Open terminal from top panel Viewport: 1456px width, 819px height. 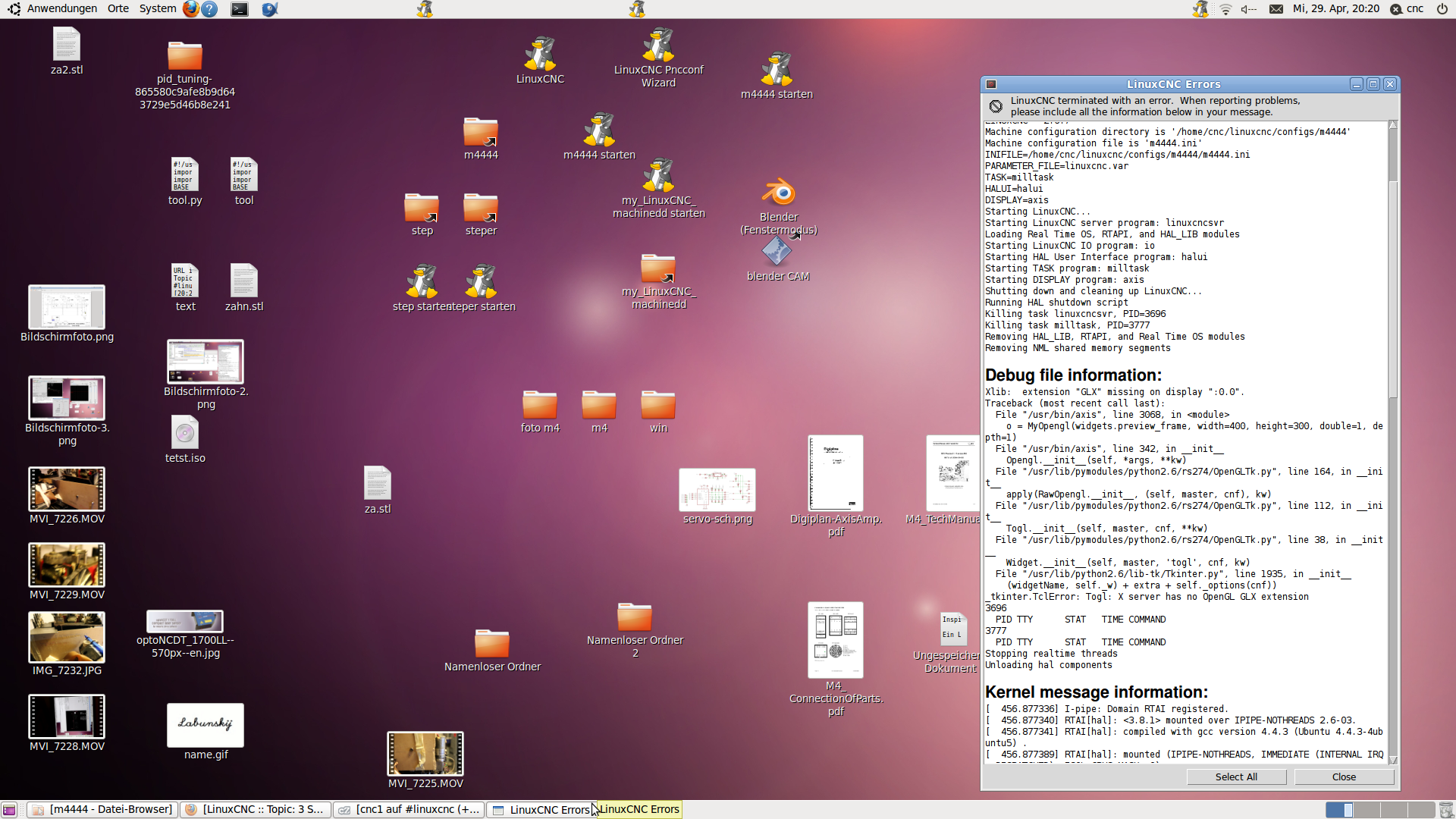(240, 9)
